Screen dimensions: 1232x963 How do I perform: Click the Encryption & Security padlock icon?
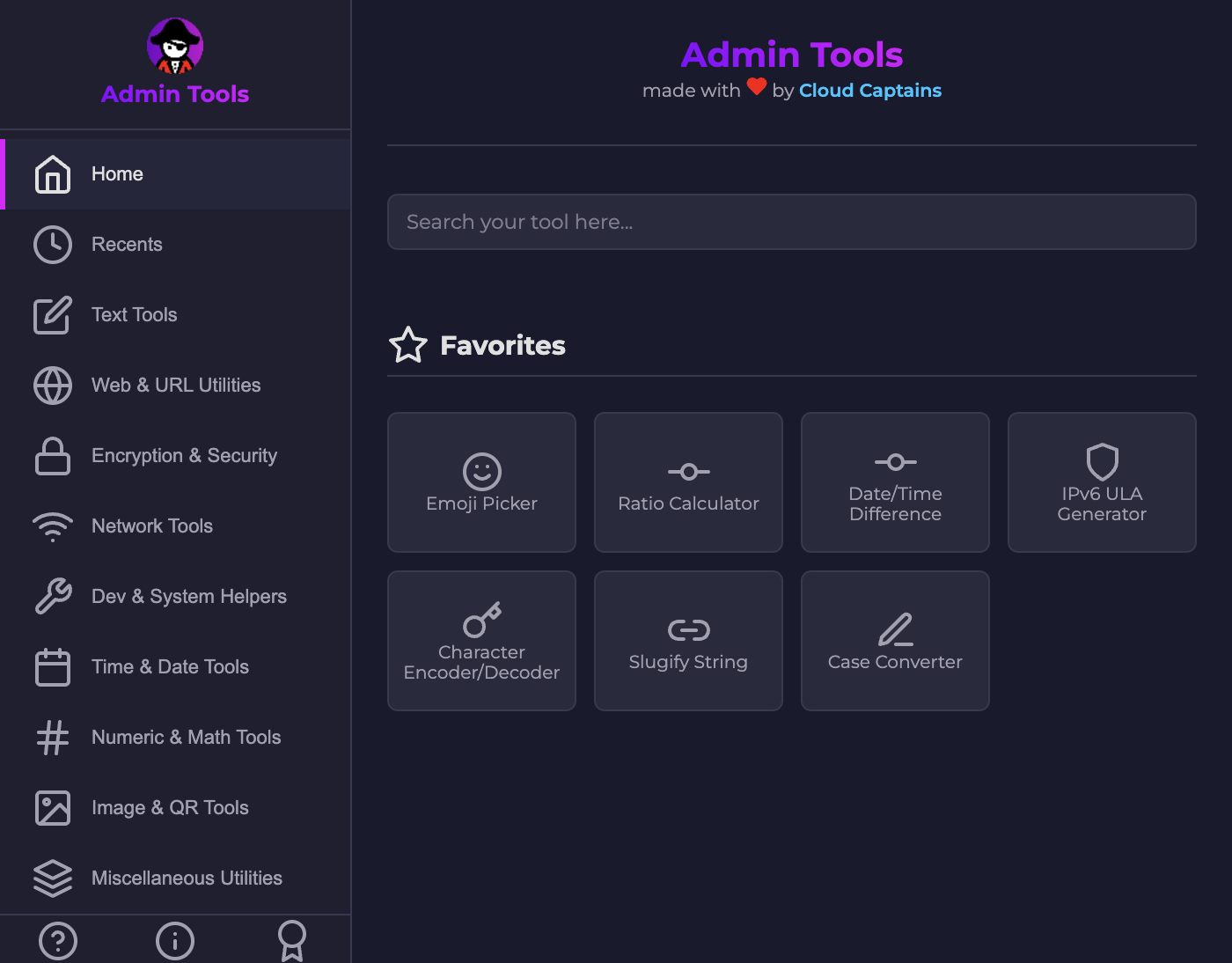tap(52, 456)
